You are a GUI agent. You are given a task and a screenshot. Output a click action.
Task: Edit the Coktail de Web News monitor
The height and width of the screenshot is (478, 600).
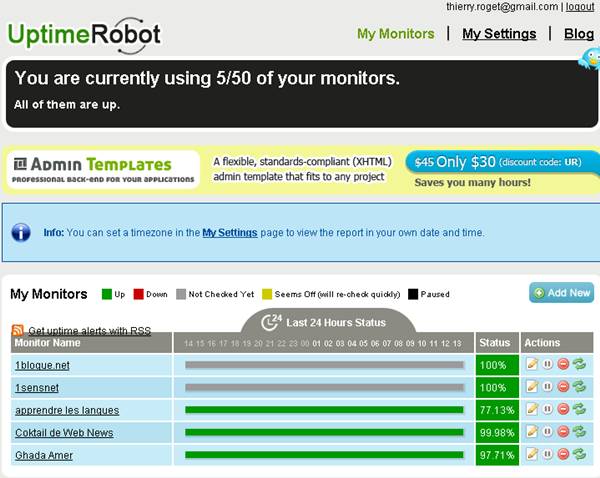pyautogui.click(x=532, y=431)
